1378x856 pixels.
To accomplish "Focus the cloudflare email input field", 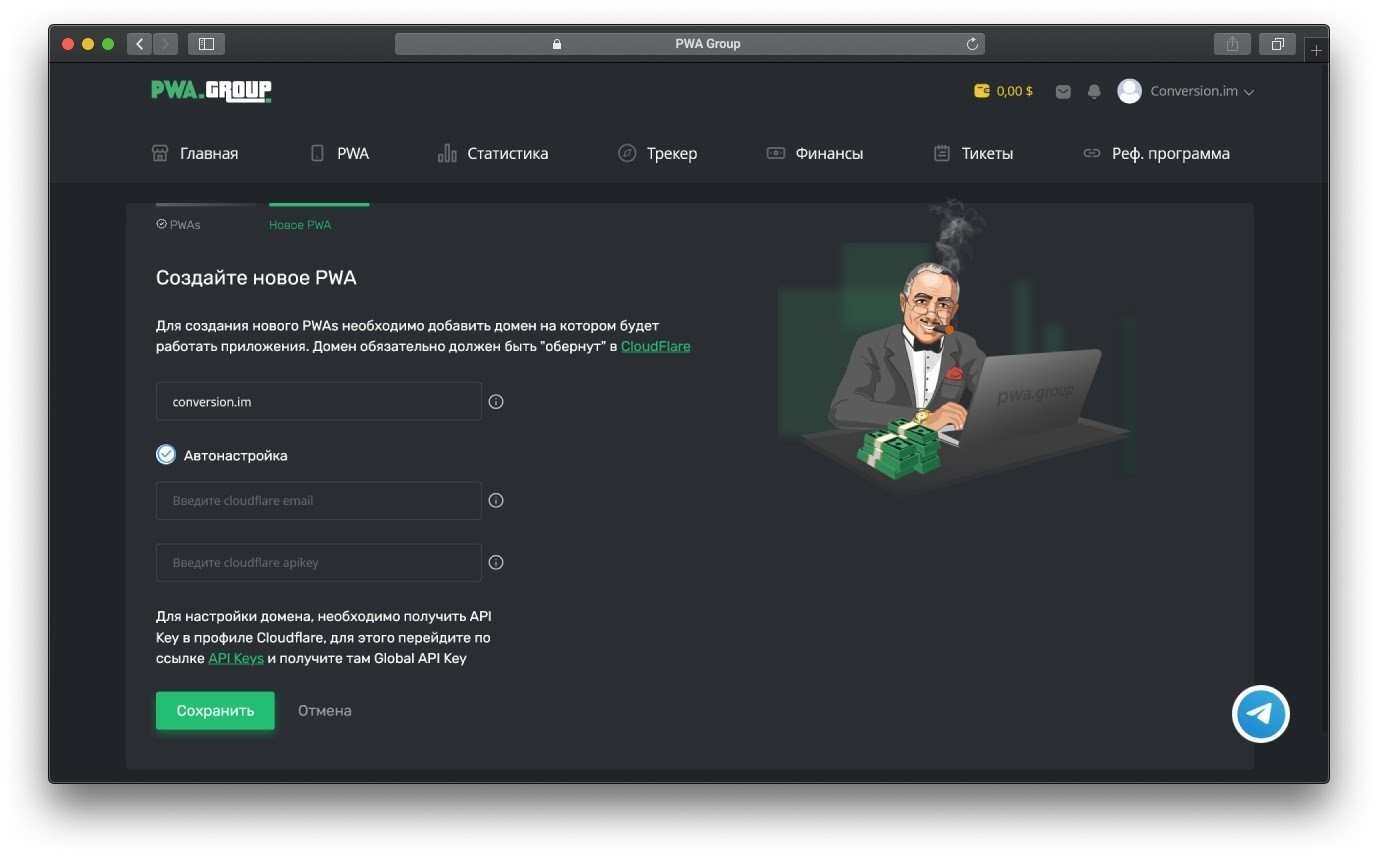I will coord(319,501).
